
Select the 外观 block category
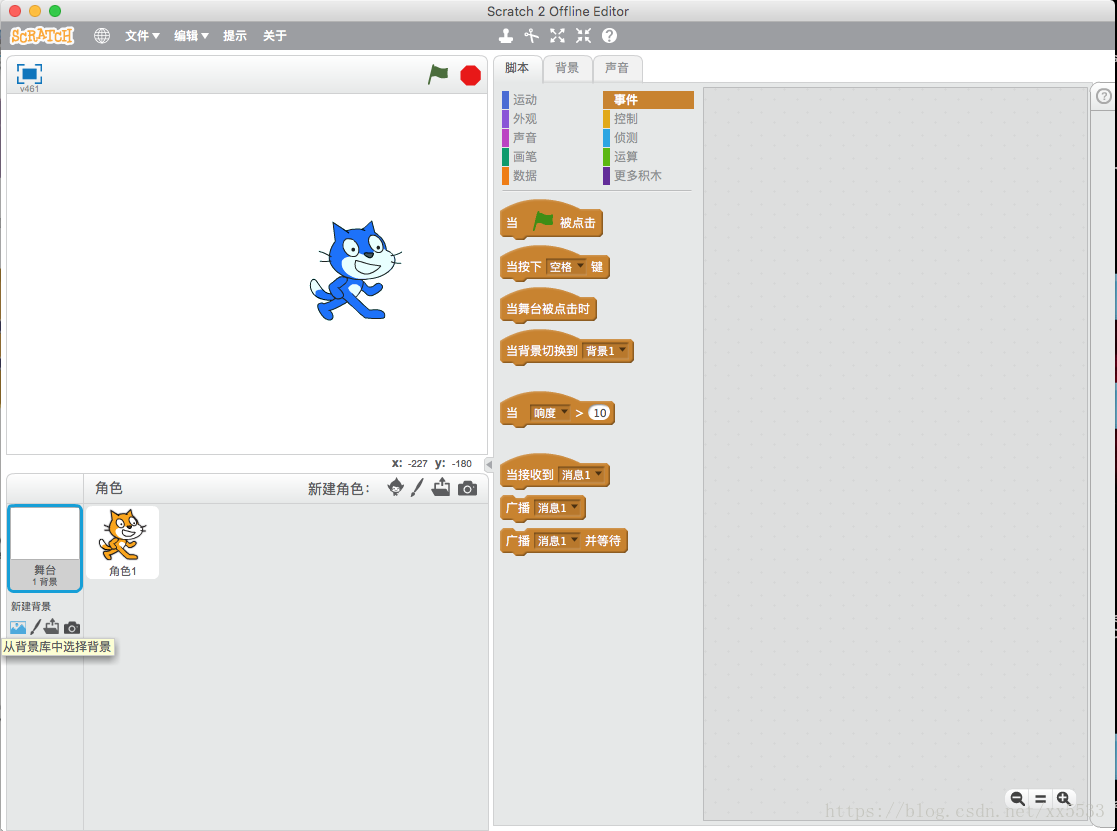point(524,119)
